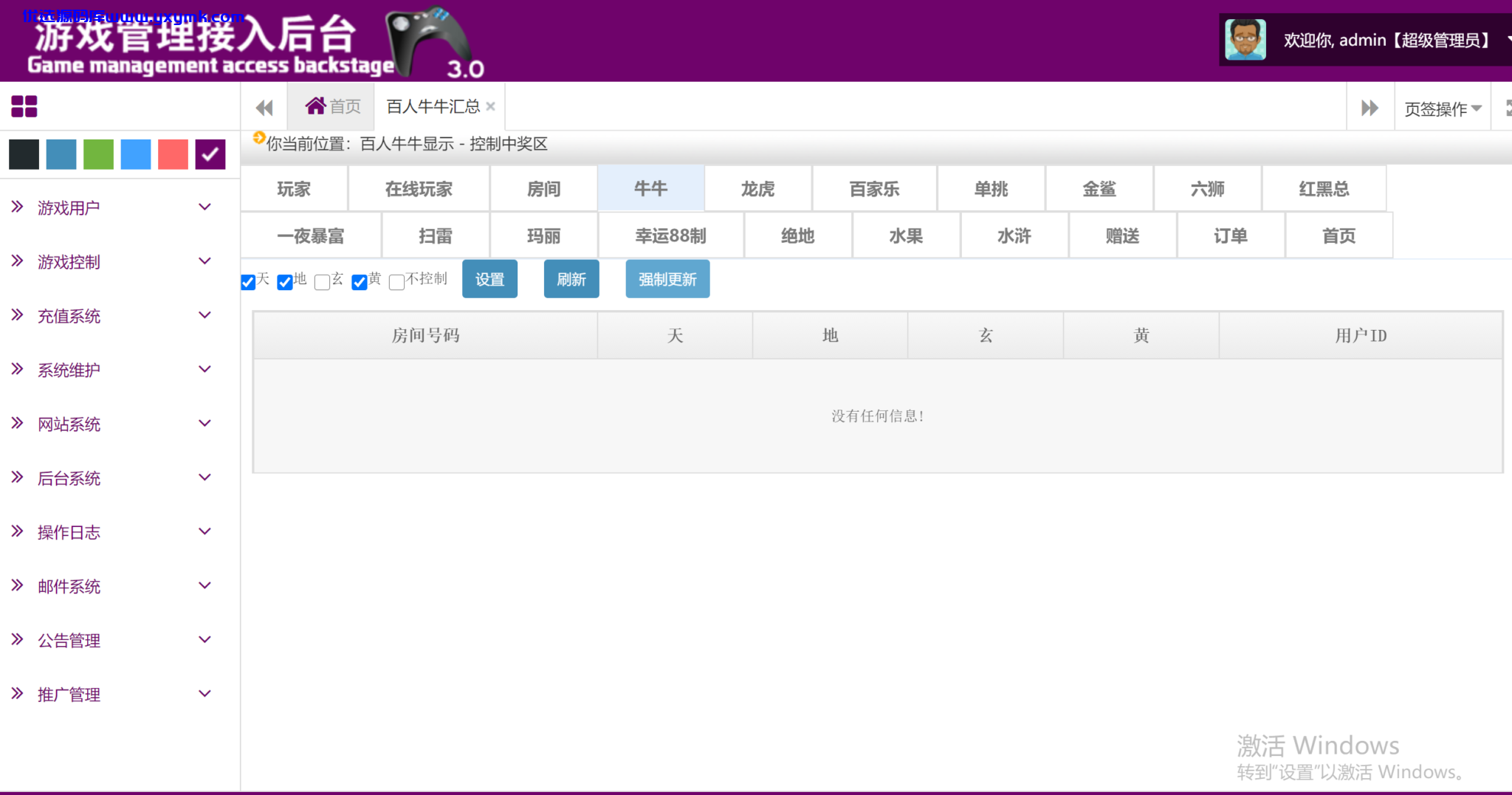Image resolution: width=1512 pixels, height=795 pixels.
Task: Check the 玄 checkbox
Action: tap(322, 282)
